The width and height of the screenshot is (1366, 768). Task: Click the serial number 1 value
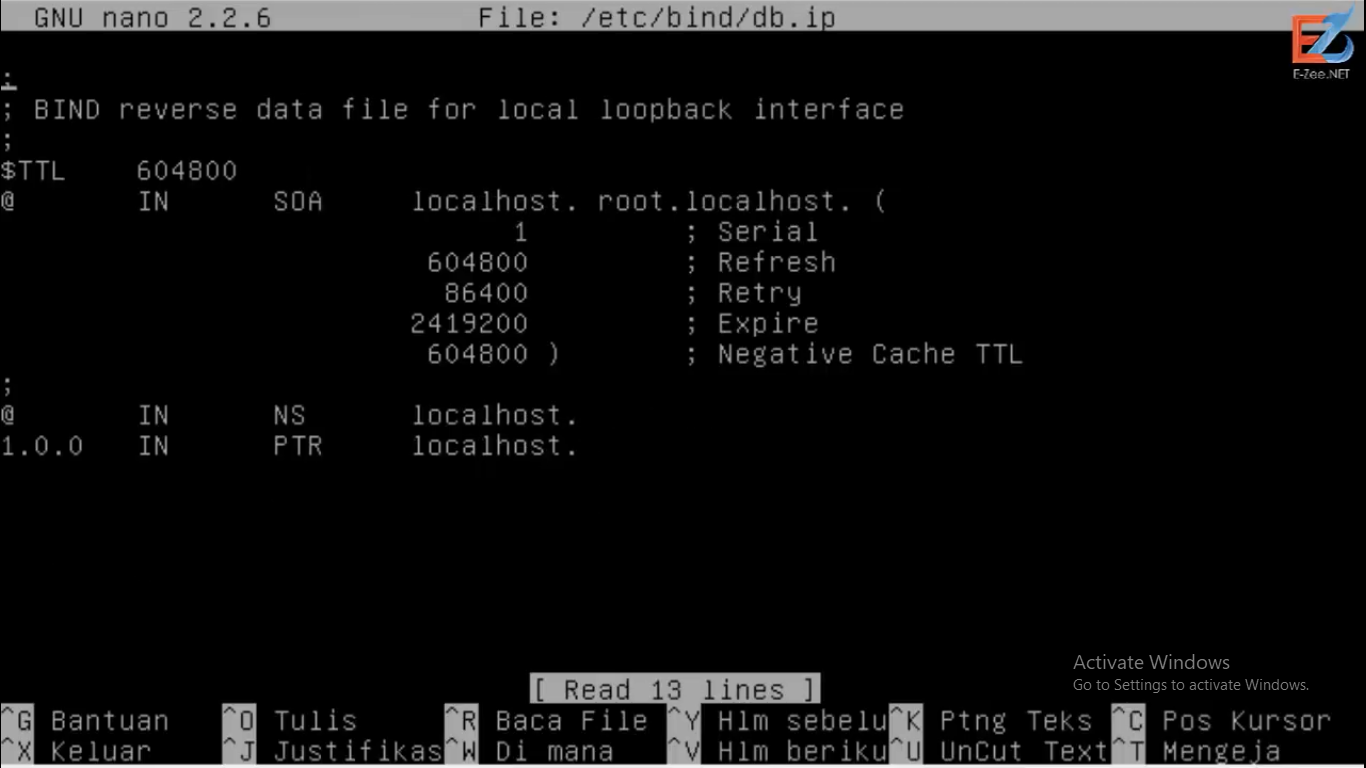[x=520, y=232]
